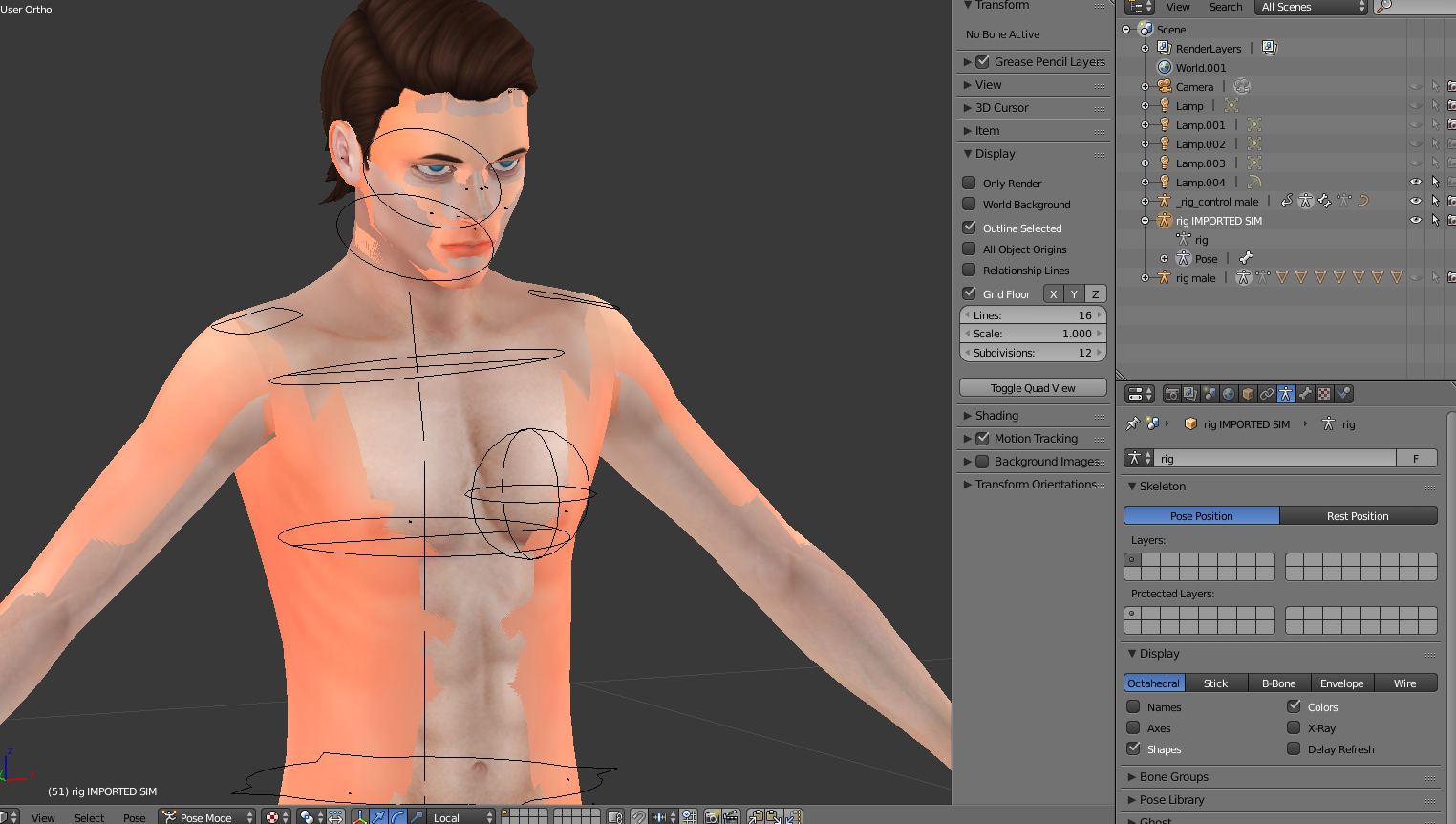1456x824 pixels.
Task: Click the 3D manipulator toggle icon in viewport header
Action: click(360, 817)
